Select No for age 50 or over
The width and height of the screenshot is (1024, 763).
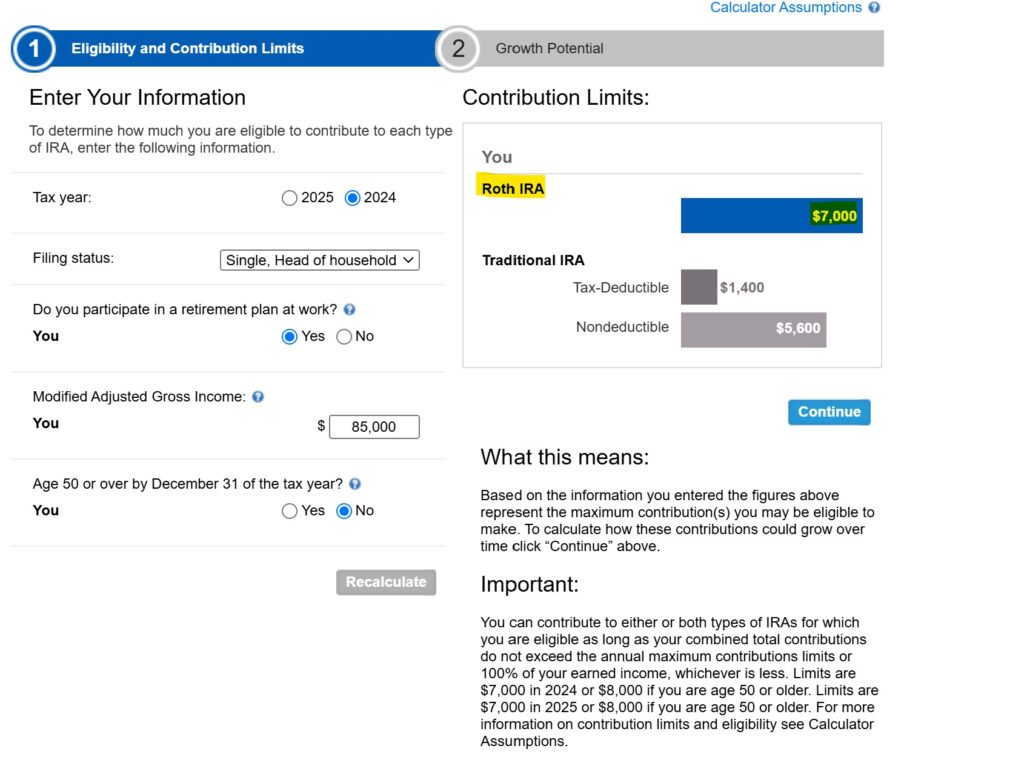pos(344,511)
